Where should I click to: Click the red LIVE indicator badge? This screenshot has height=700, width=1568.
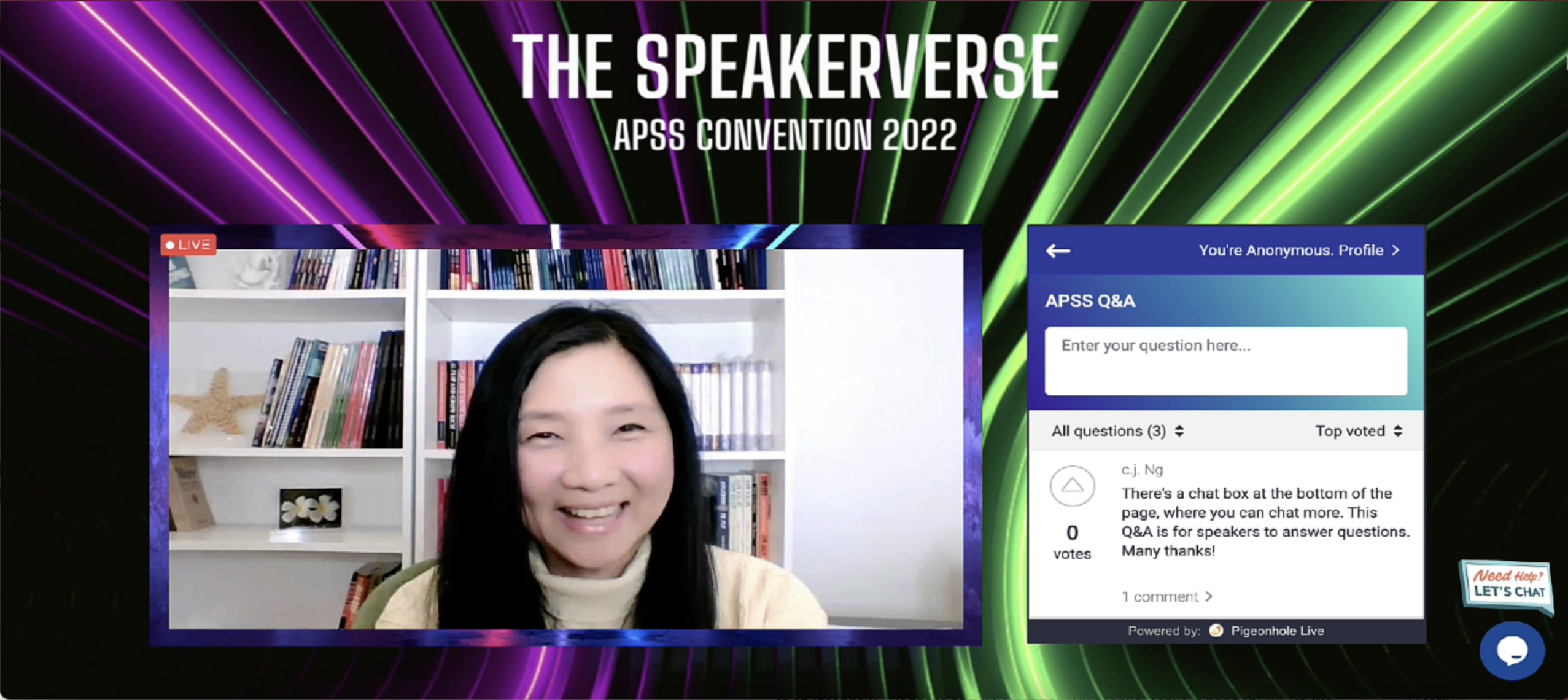click(x=188, y=244)
